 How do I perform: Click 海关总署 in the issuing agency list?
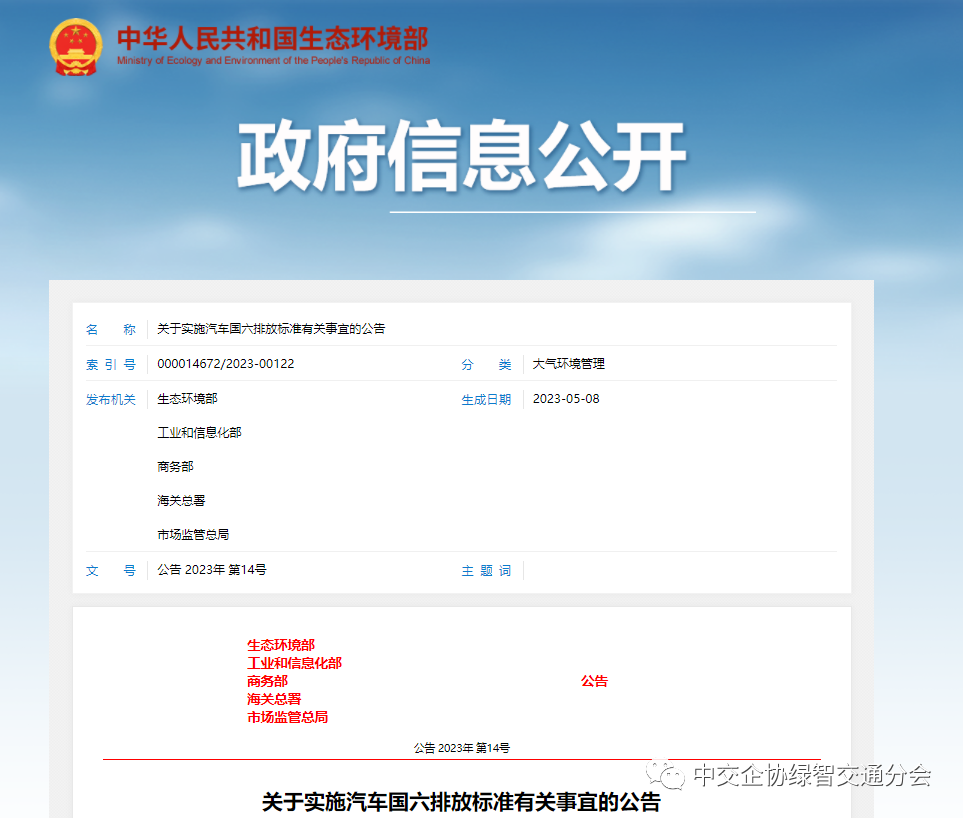pyautogui.click(x=181, y=501)
